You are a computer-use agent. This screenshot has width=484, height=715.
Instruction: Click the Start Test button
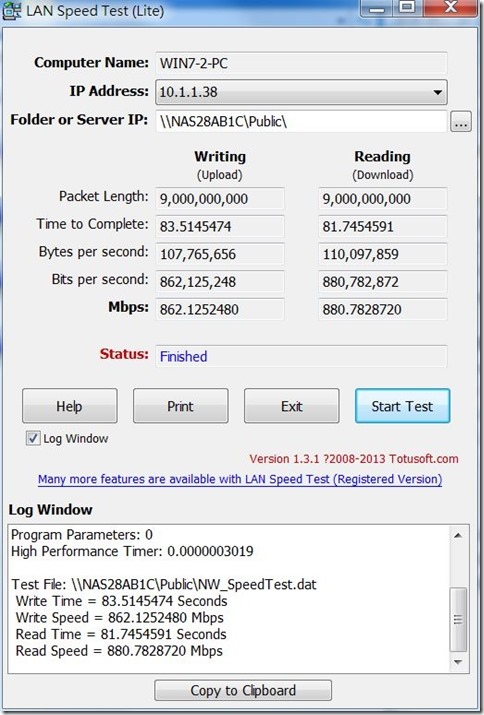point(402,406)
